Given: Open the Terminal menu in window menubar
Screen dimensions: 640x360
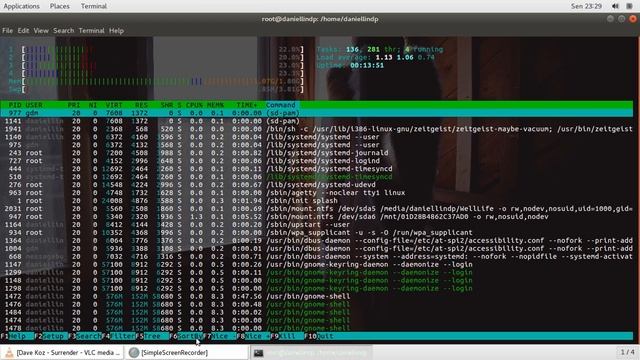Looking at the screenshot, I should [x=91, y=31].
